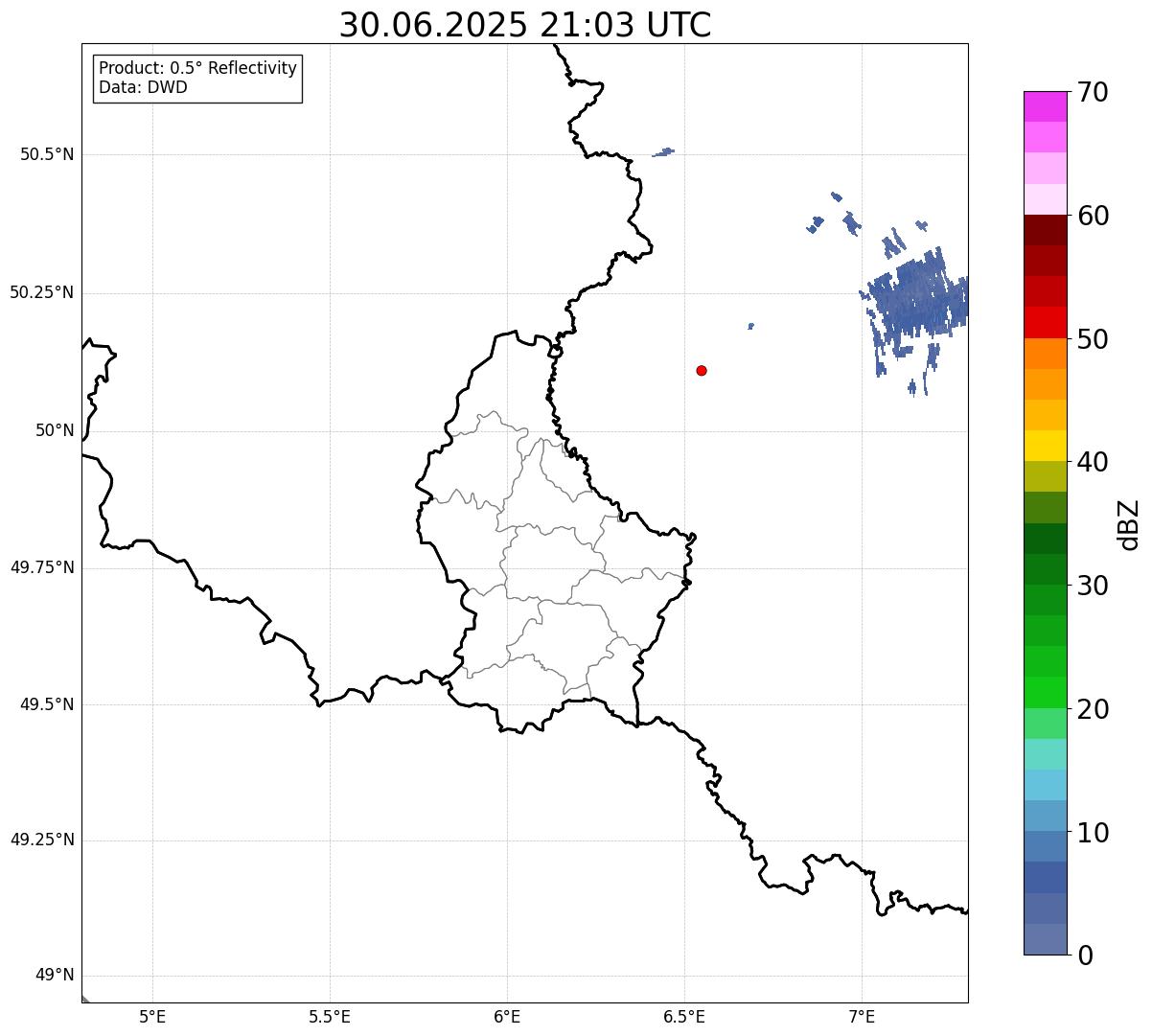Select the 'Data: DWD' label
The width and height of the screenshot is (1152, 1036).
point(143,87)
